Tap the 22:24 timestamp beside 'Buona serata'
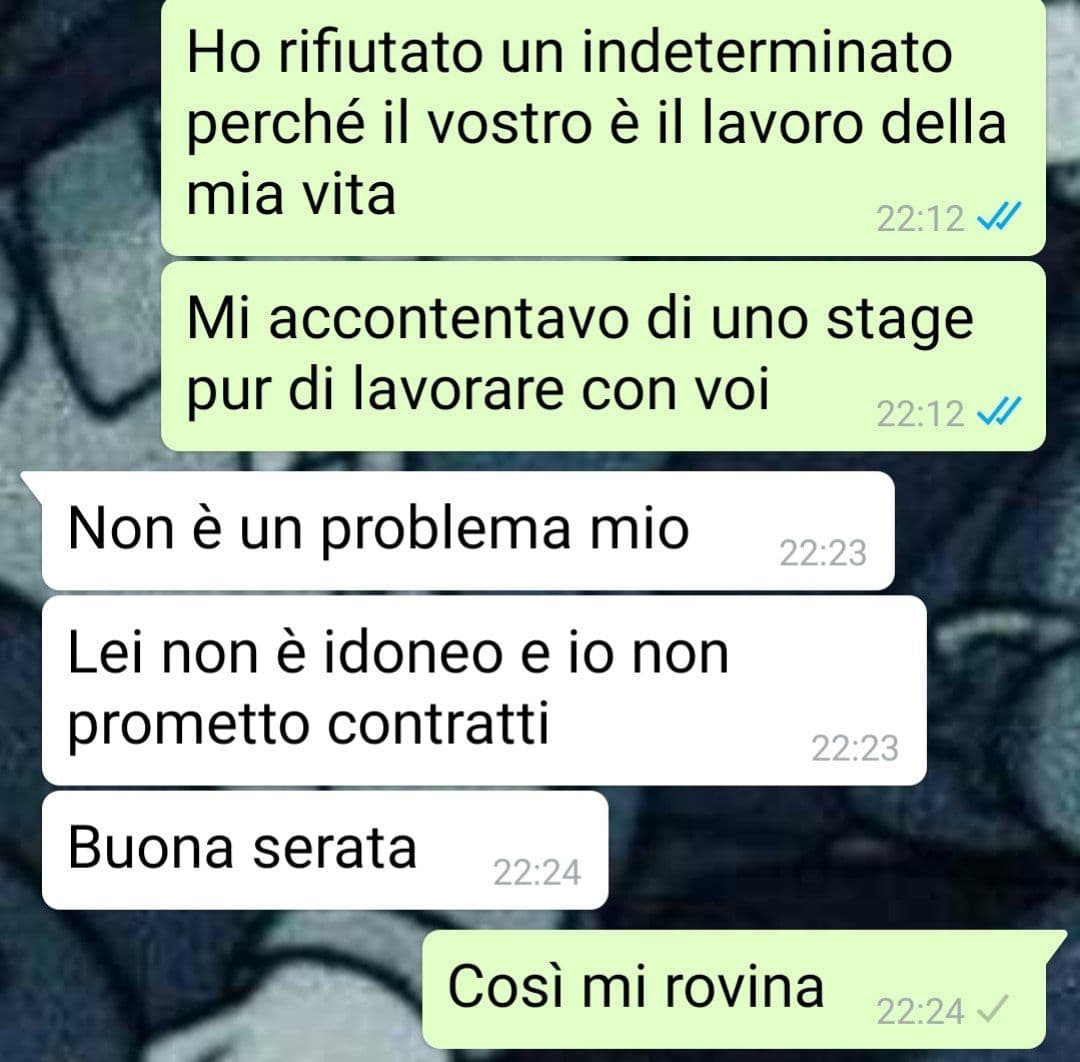The width and height of the screenshot is (1080, 1062). [x=537, y=873]
